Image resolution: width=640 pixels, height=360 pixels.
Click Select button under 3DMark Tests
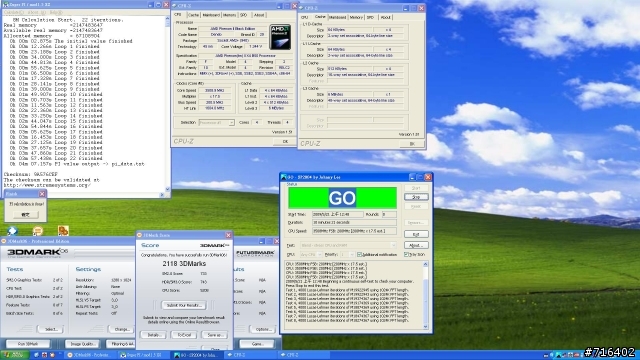click(51, 329)
